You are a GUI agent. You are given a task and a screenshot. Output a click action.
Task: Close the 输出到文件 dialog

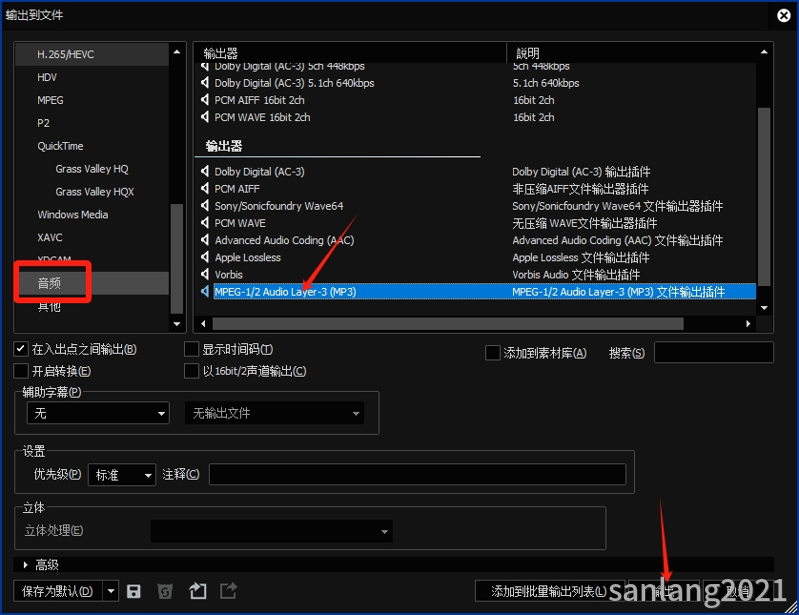point(784,15)
